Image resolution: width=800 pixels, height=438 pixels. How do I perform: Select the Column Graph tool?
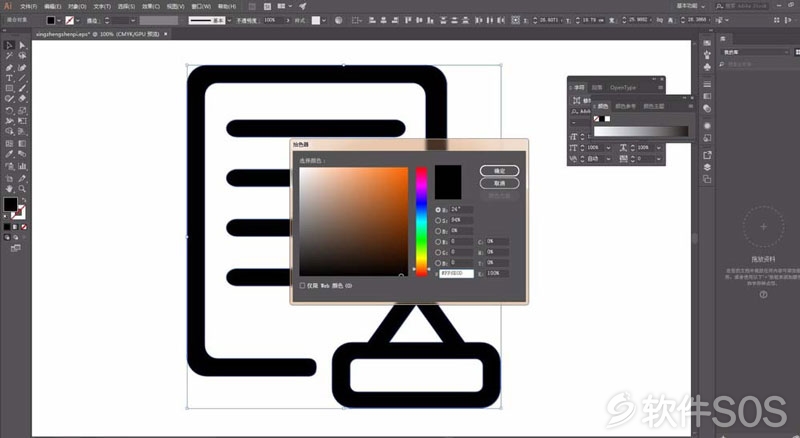click(22, 166)
